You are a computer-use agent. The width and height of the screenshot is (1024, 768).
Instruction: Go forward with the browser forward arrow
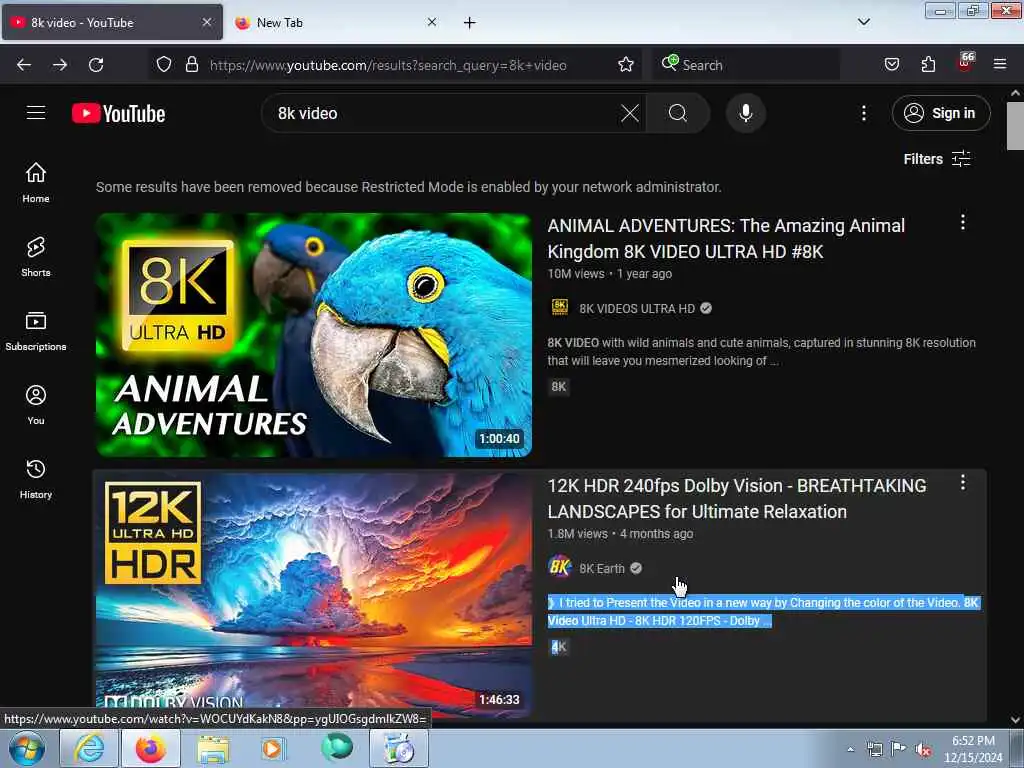60,65
